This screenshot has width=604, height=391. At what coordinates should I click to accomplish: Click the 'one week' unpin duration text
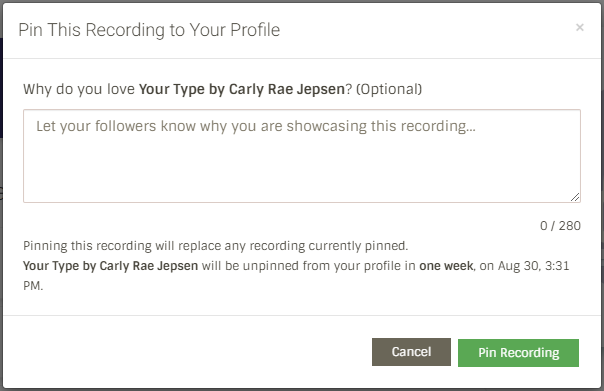tap(446, 266)
